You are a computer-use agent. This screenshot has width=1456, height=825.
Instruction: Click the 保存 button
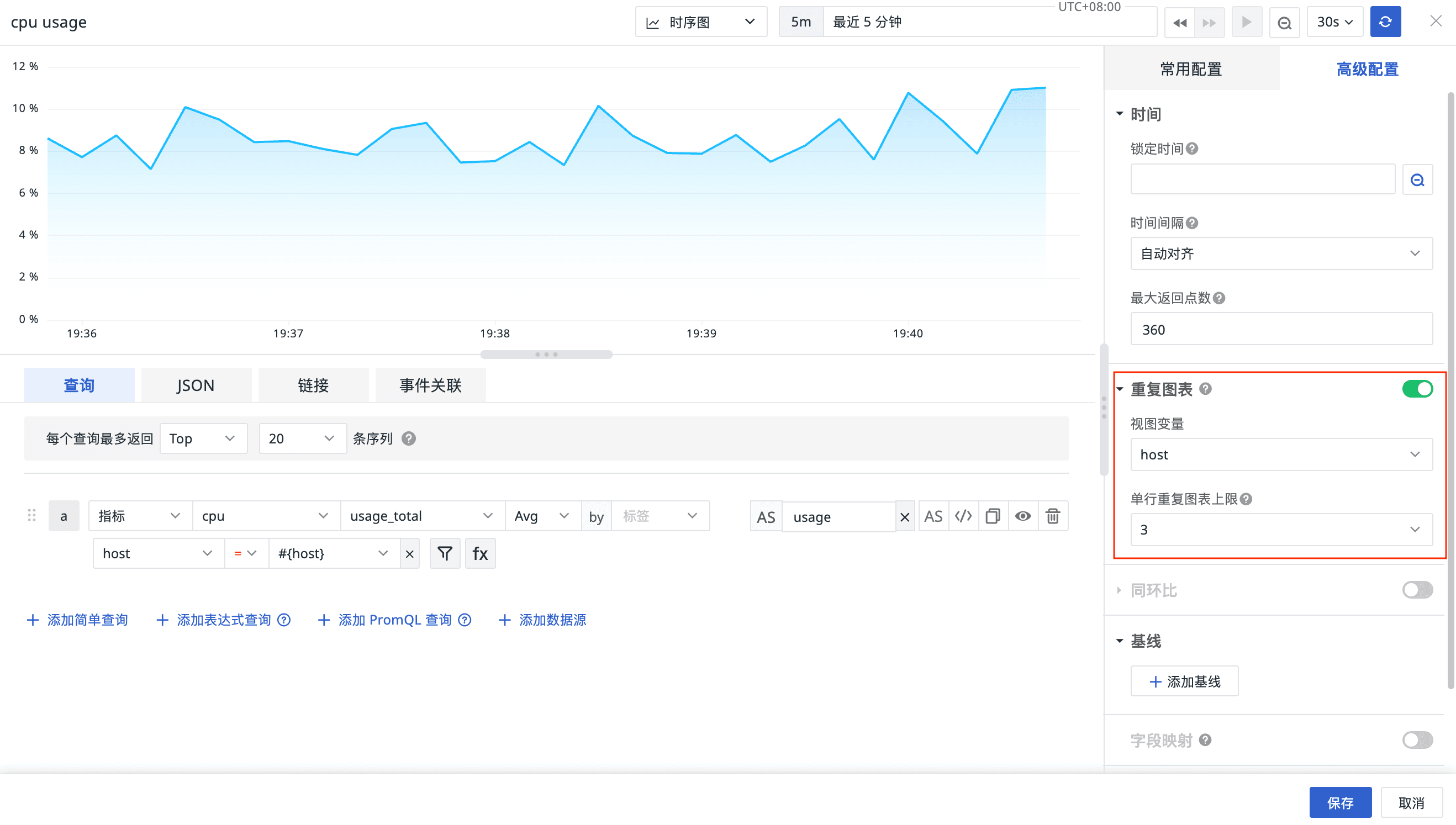point(1340,802)
